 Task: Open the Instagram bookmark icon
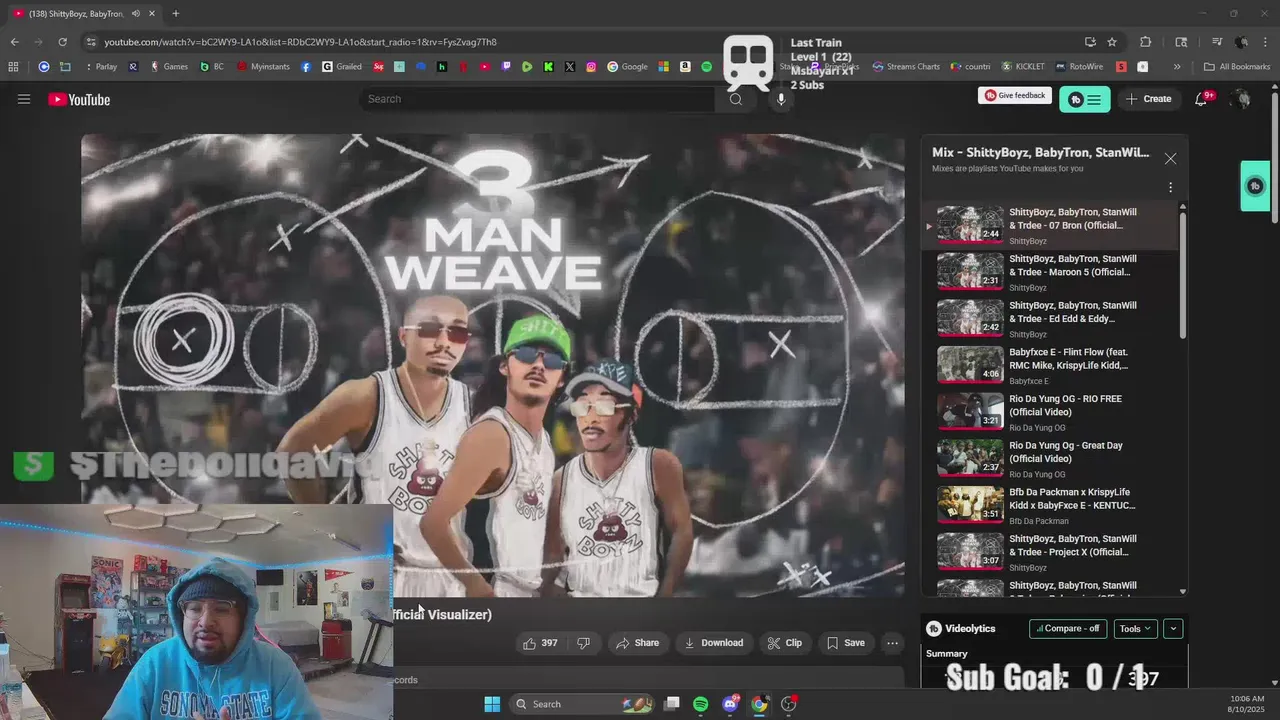(591, 67)
